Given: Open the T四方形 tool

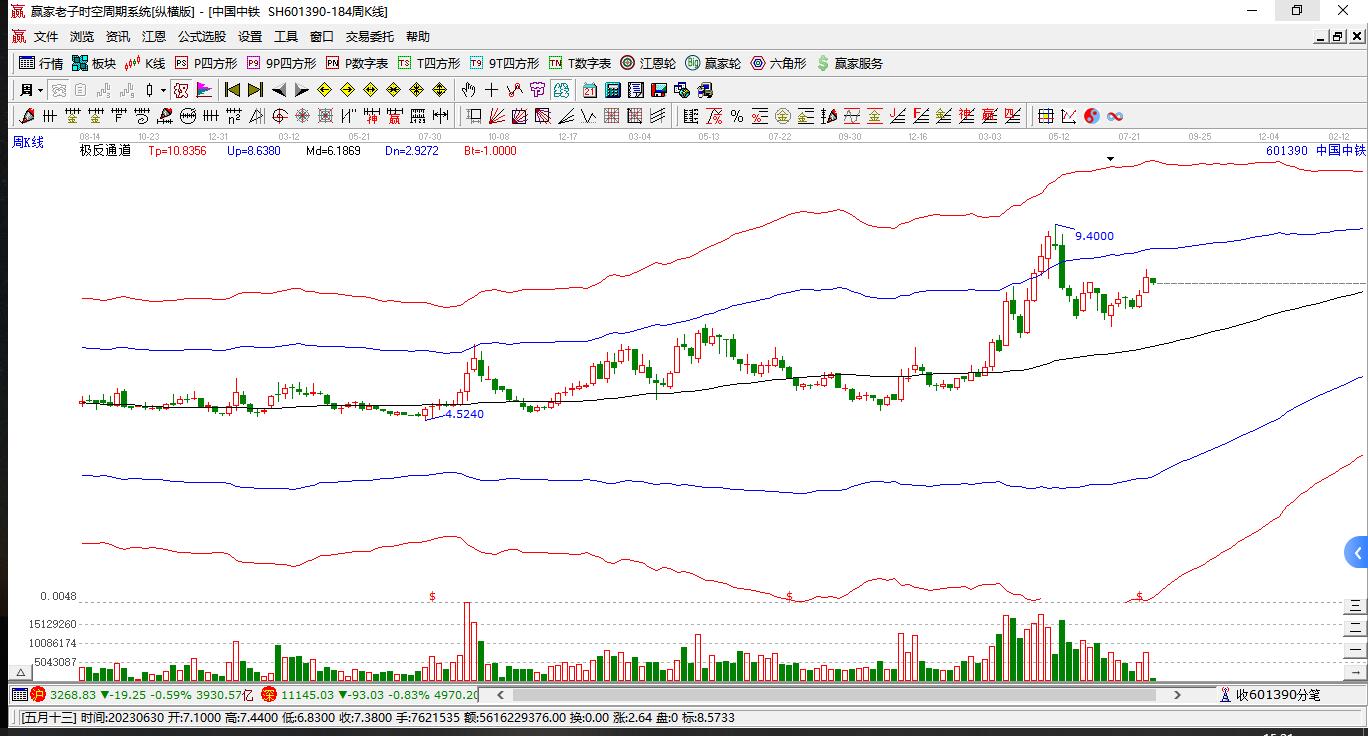Looking at the screenshot, I should (429, 63).
